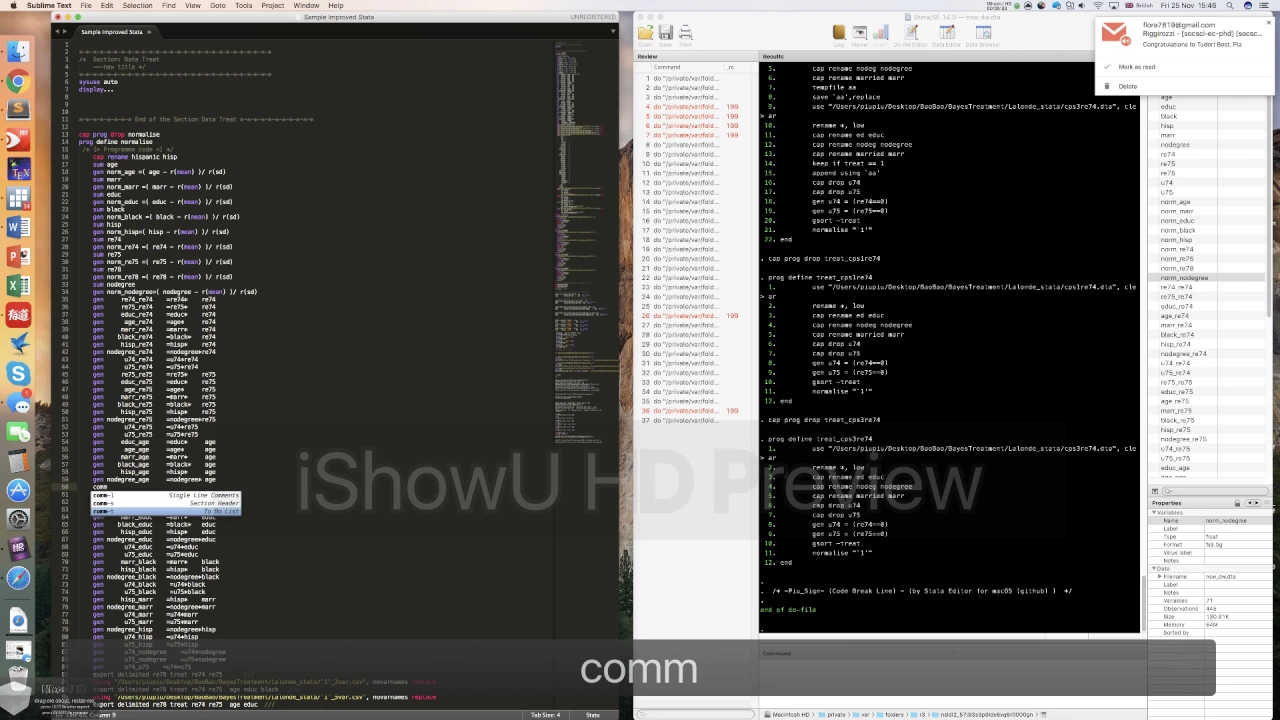Open Excel from the Dock

coord(18,286)
